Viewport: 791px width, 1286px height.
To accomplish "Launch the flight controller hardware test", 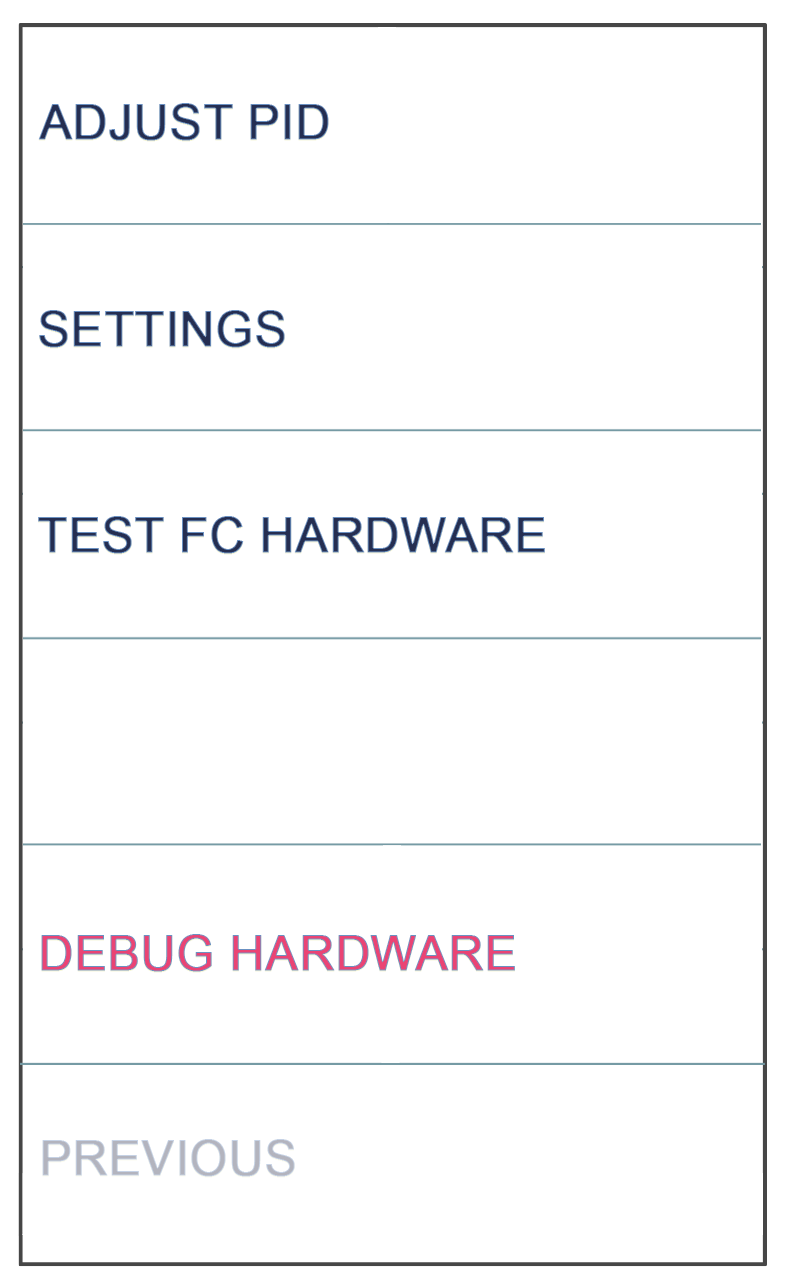I will [x=391, y=535].
